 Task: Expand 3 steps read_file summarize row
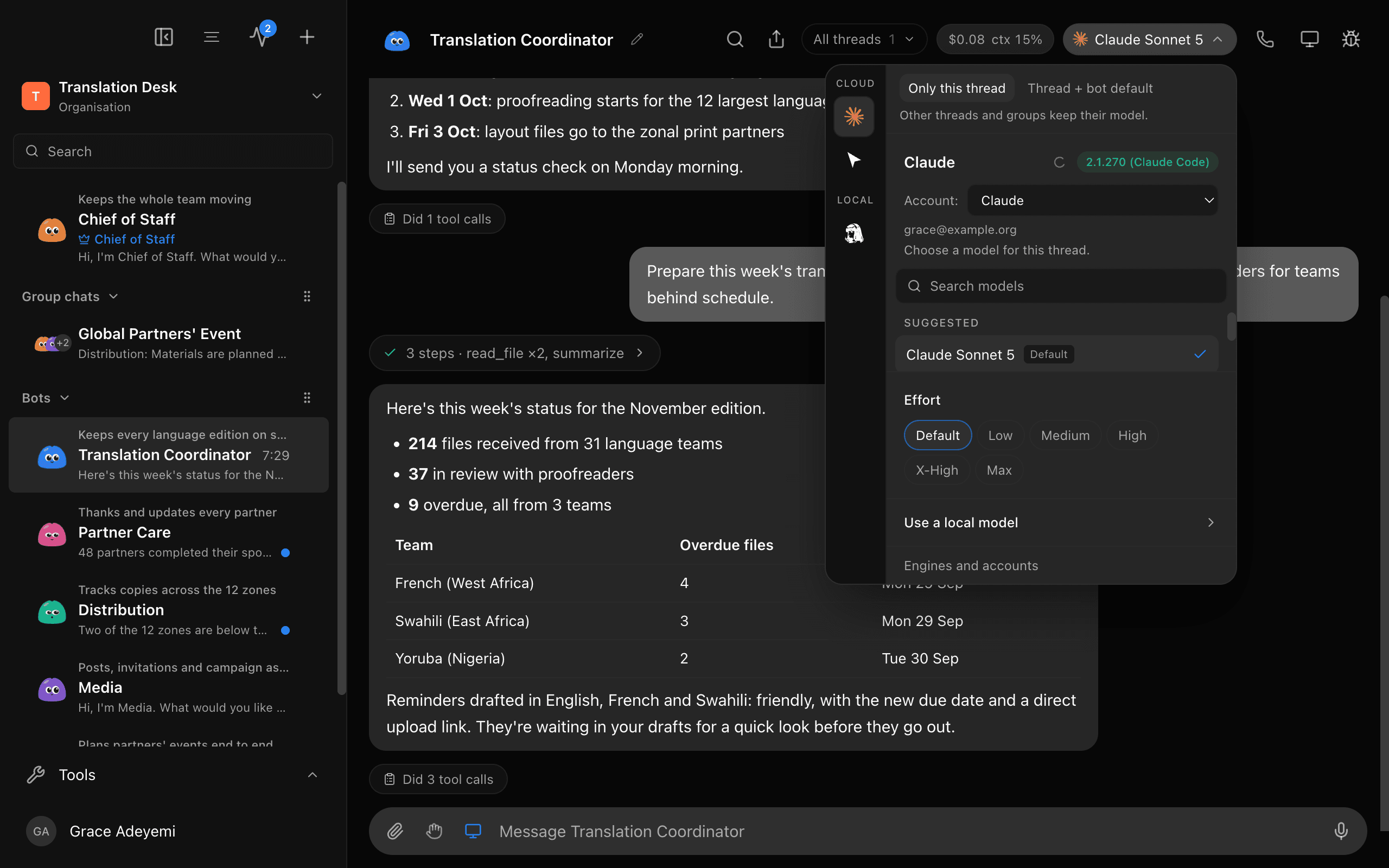[x=514, y=353]
